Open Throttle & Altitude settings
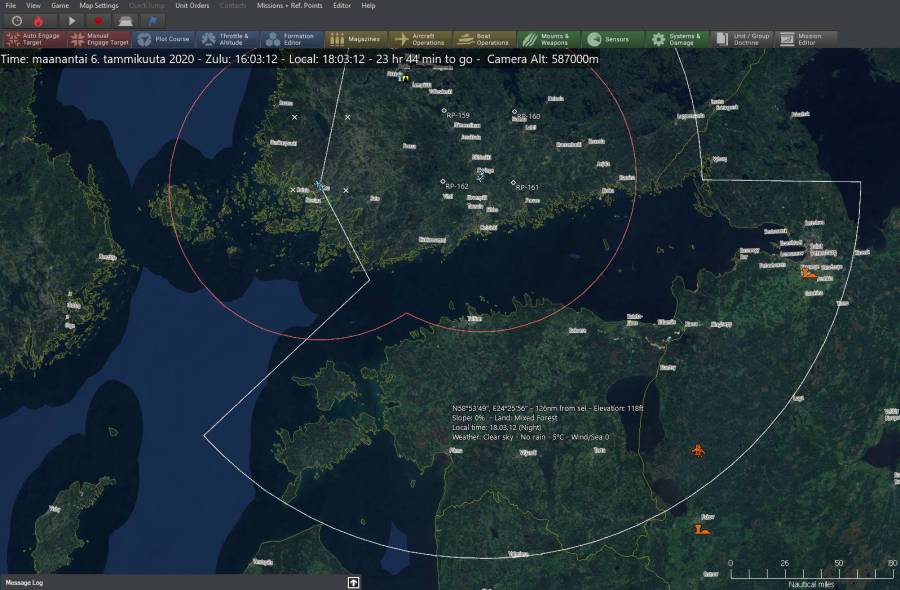900x590 pixels. point(227,39)
